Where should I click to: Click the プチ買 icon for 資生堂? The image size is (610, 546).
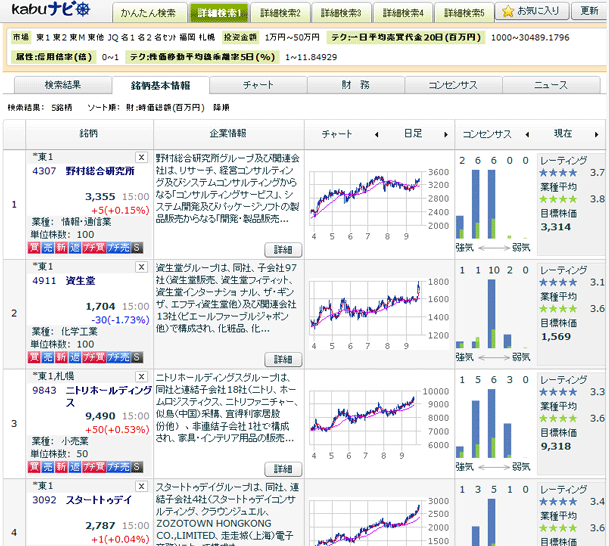click(x=93, y=357)
